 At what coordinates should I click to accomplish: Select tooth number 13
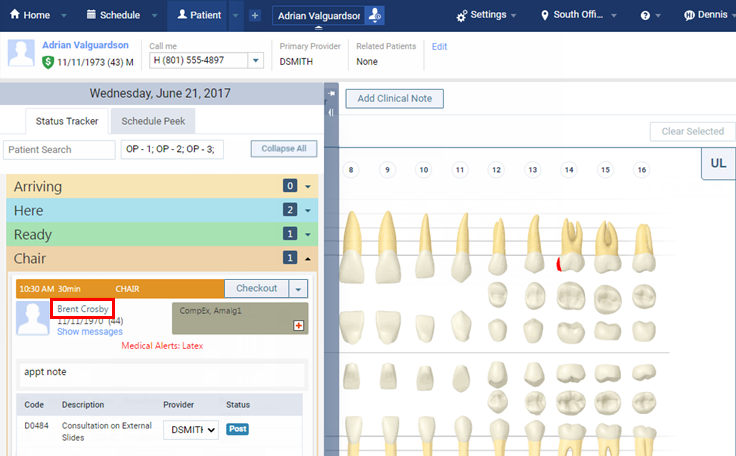point(533,170)
